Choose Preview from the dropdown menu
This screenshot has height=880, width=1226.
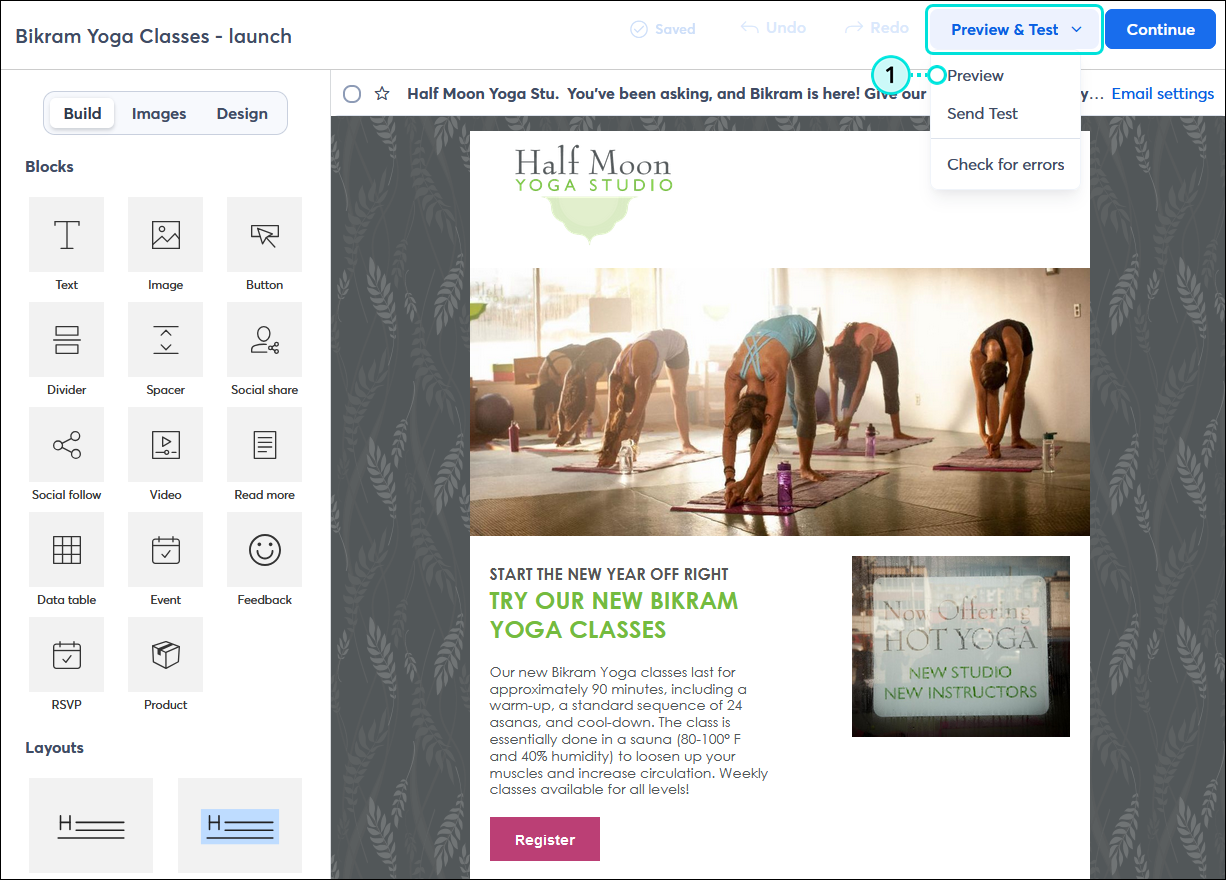975,75
